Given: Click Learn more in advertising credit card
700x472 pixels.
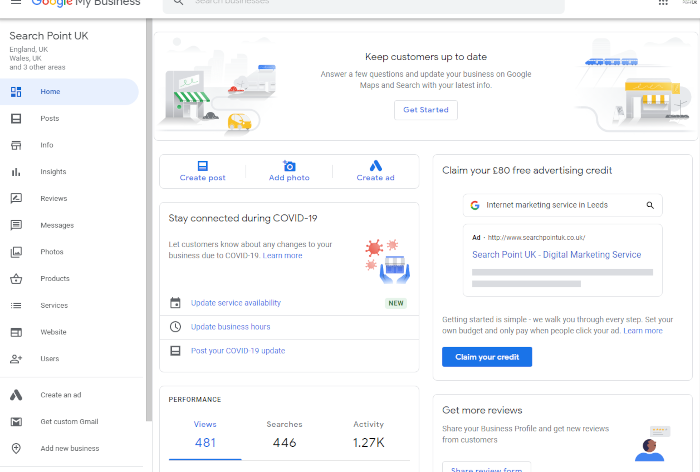Looking at the screenshot, I should 643,331.
